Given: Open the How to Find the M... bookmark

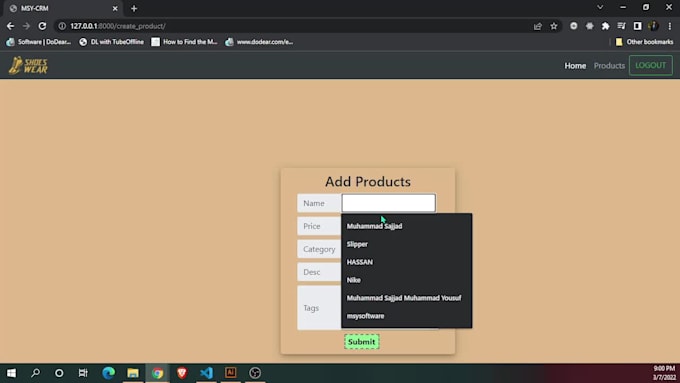Looking at the screenshot, I should [184, 42].
